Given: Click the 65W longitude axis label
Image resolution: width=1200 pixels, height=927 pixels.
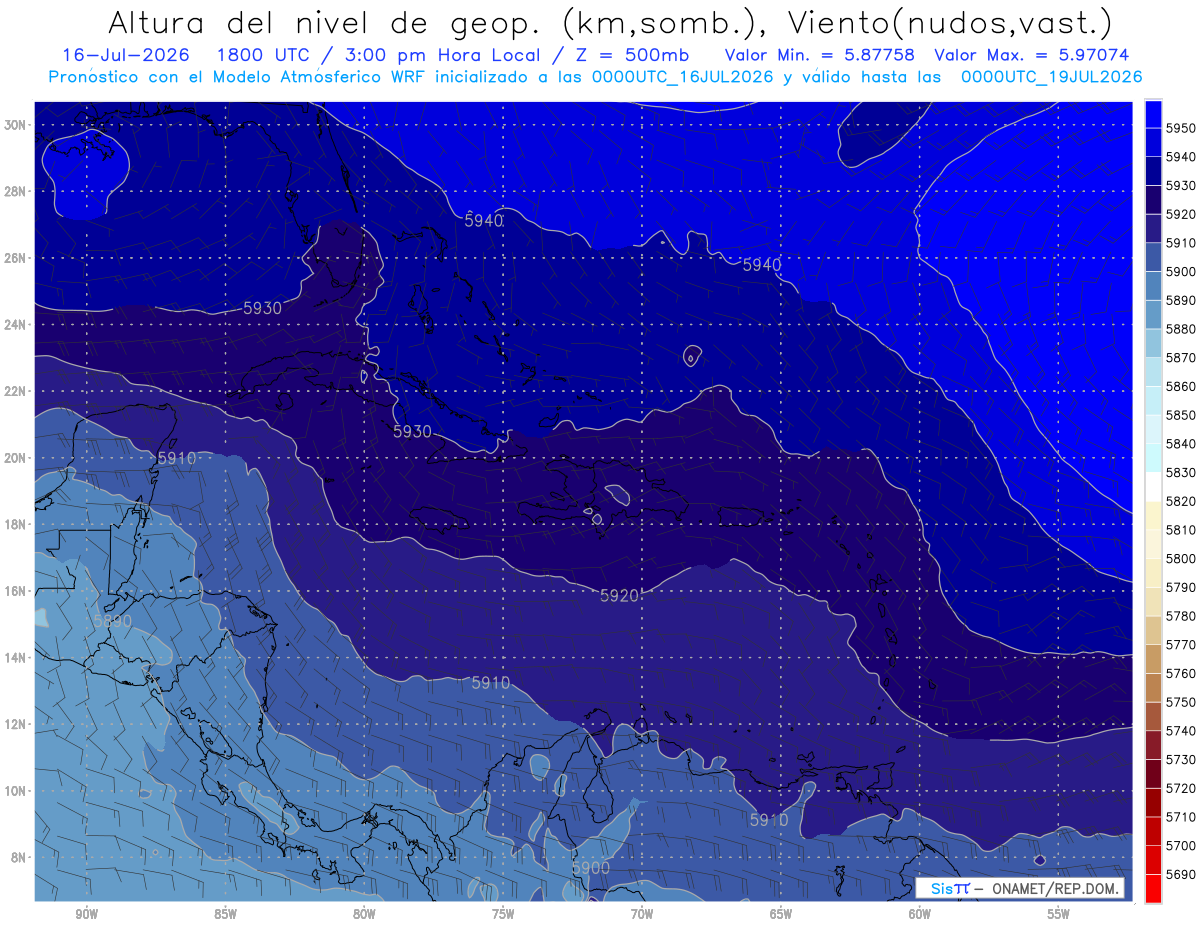Looking at the screenshot, I should tap(781, 914).
